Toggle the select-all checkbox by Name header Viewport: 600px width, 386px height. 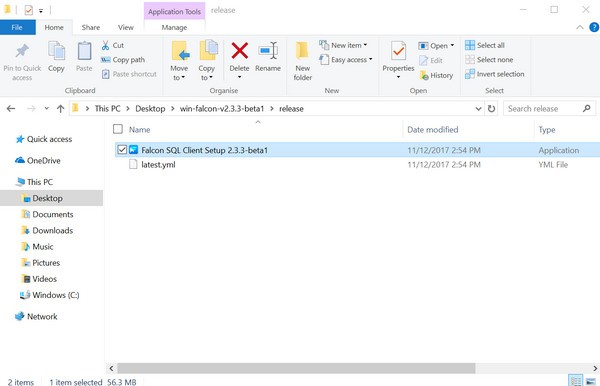pyautogui.click(x=118, y=129)
